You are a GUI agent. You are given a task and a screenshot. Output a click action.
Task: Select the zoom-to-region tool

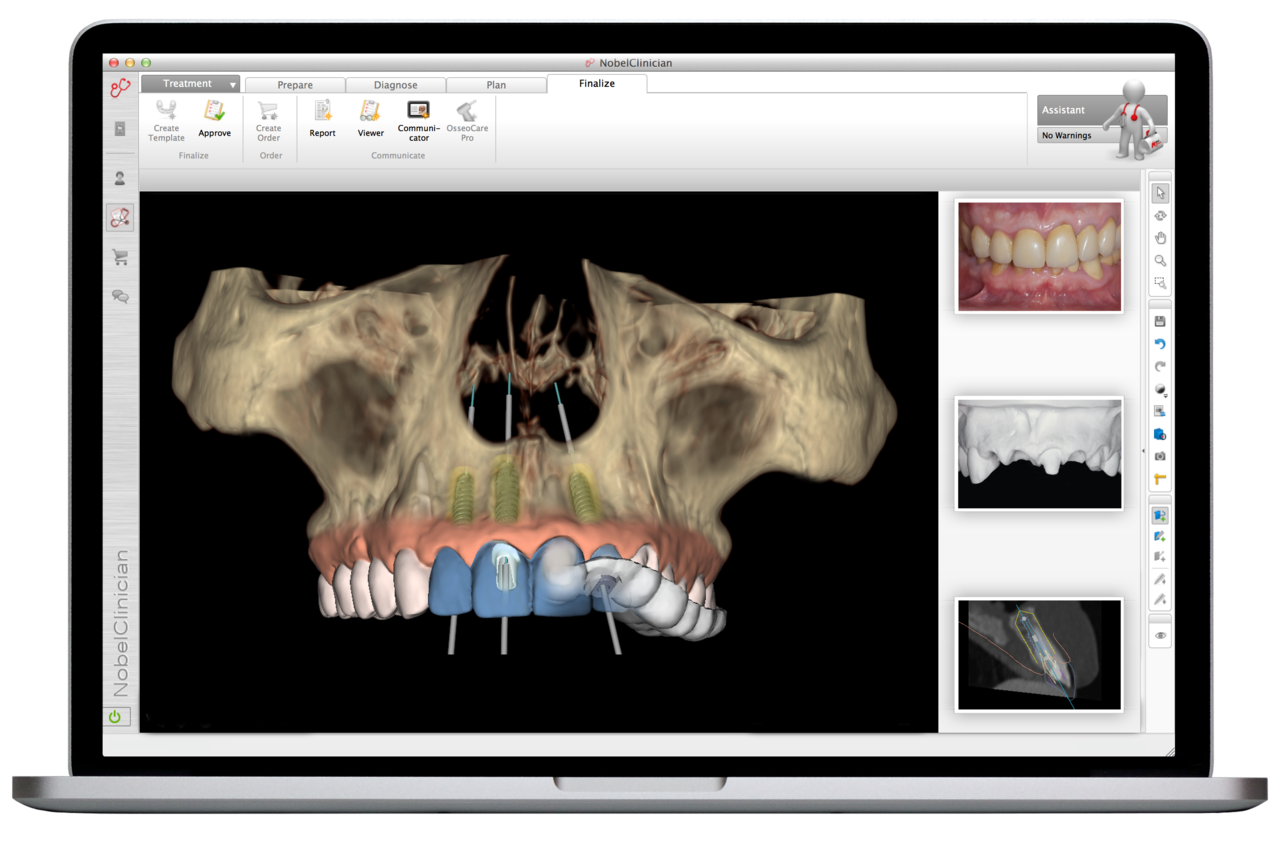1160,283
